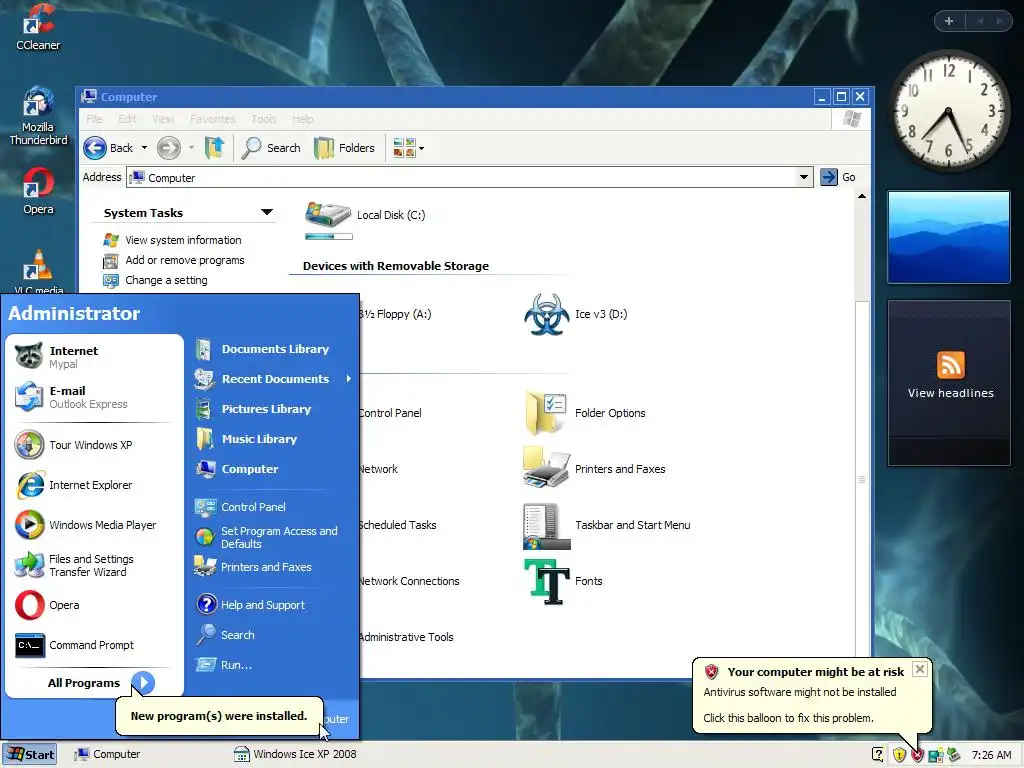Image resolution: width=1024 pixels, height=768 pixels.
Task: Click red security shield tray icon
Action: point(918,755)
